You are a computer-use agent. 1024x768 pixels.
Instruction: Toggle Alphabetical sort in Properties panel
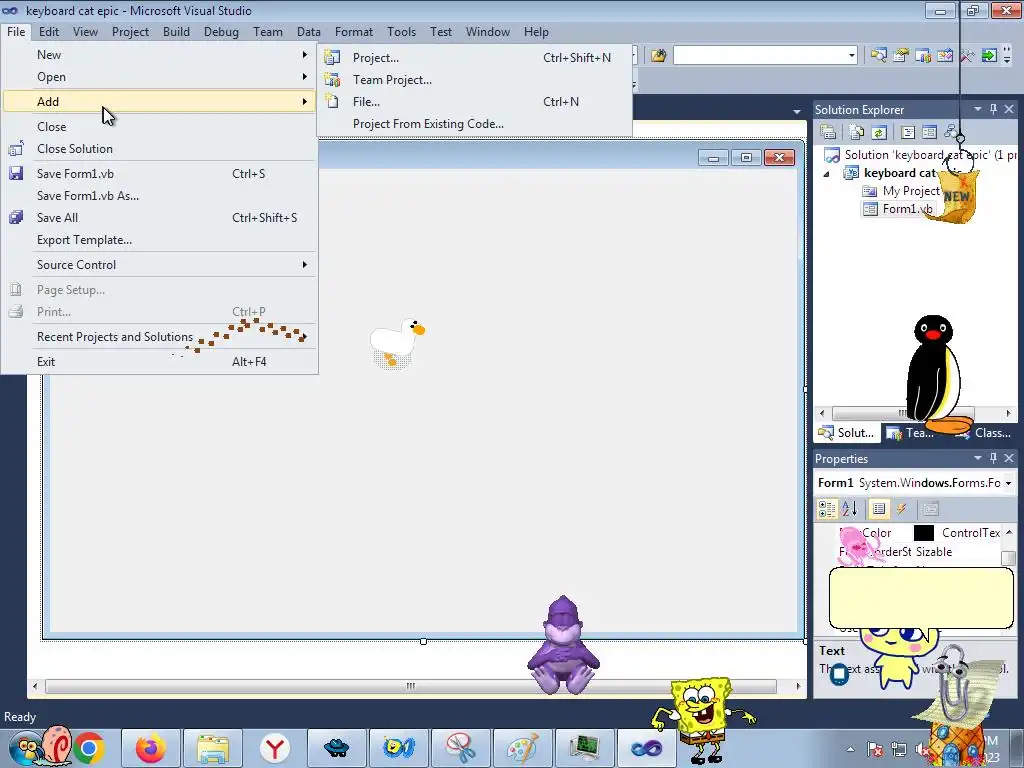850,509
